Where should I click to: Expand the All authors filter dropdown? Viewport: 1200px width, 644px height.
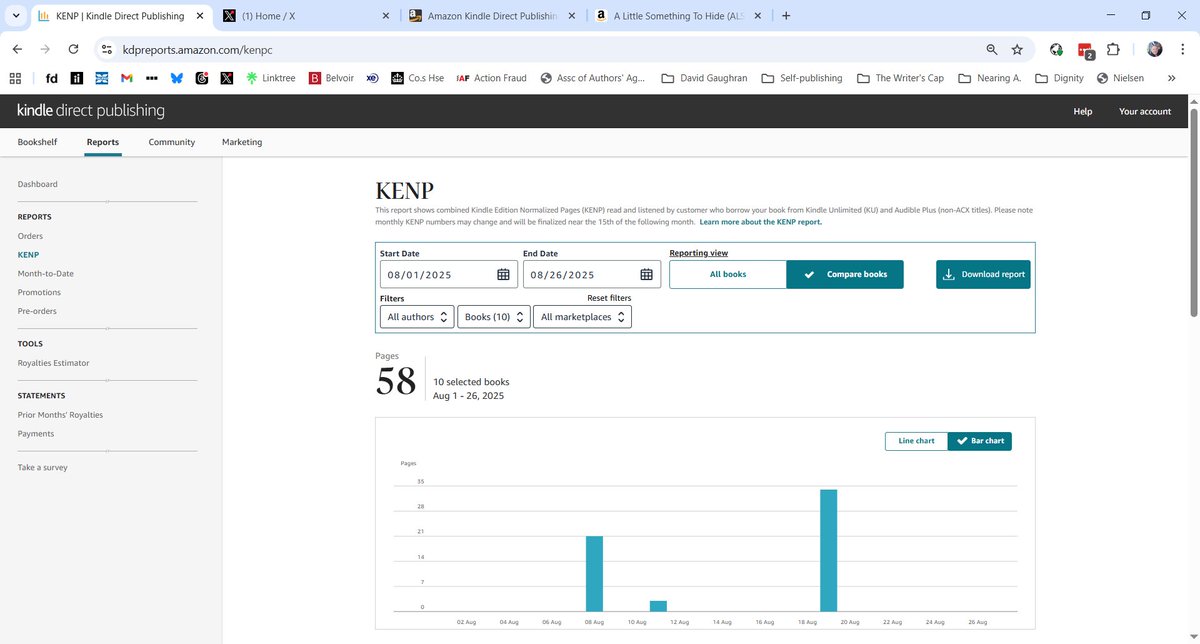pos(417,317)
